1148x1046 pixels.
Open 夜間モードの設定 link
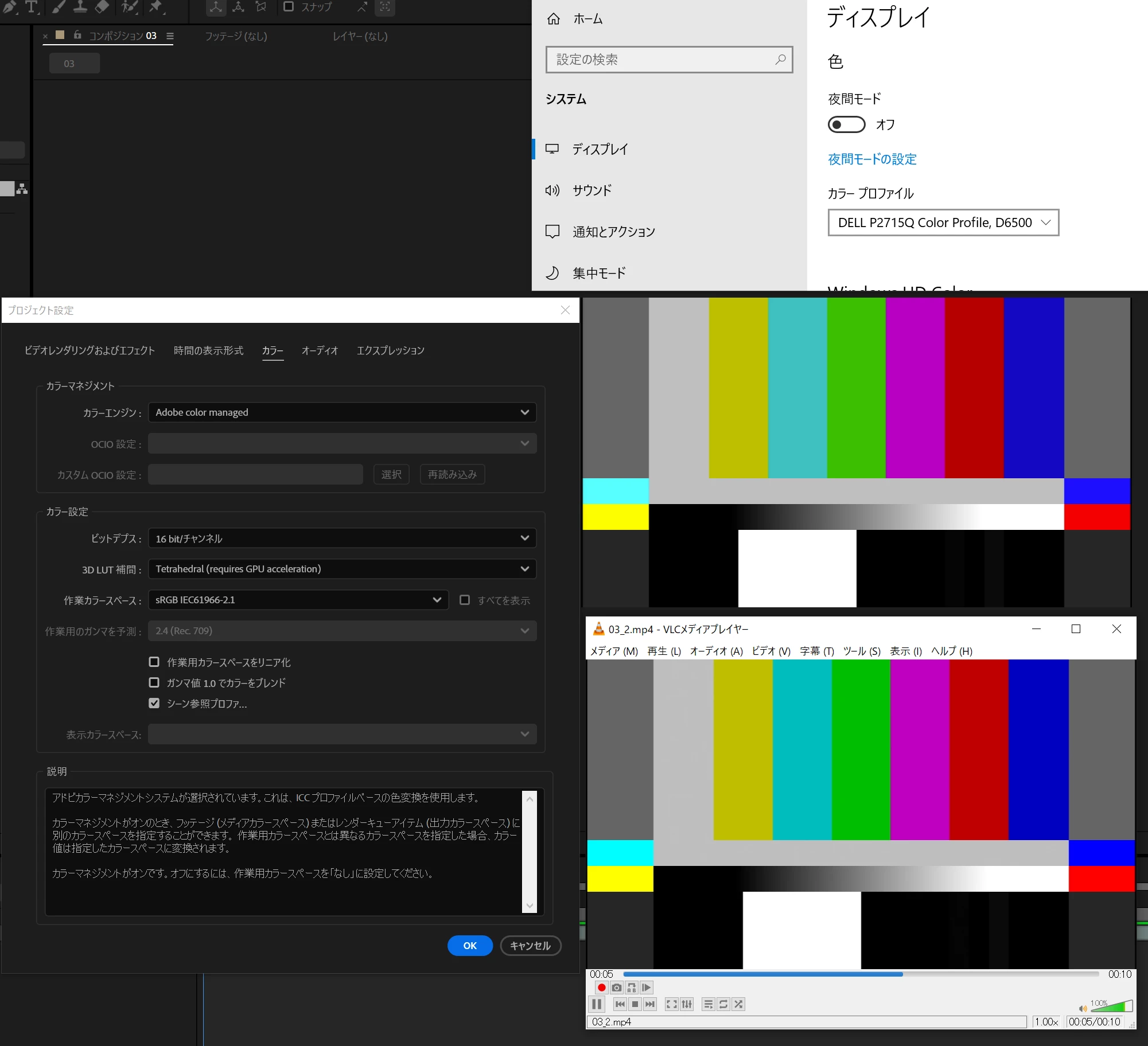tap(871, 159)
